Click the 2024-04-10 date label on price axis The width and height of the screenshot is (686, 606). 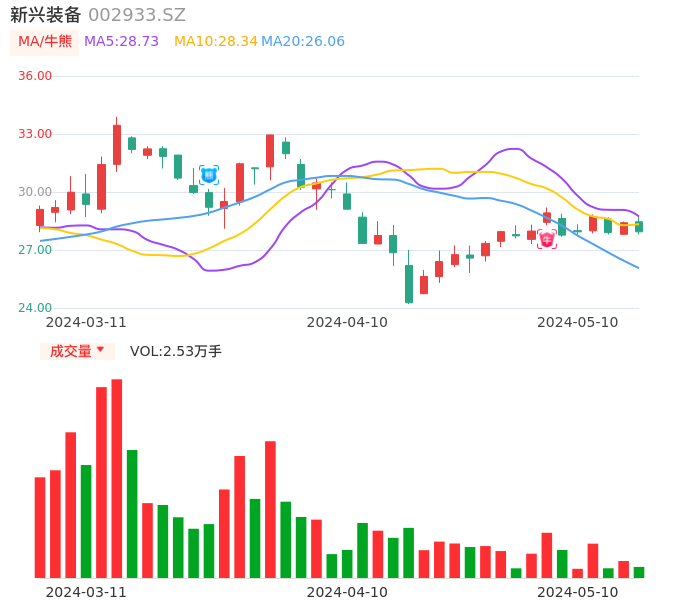(x=346, y=322)
